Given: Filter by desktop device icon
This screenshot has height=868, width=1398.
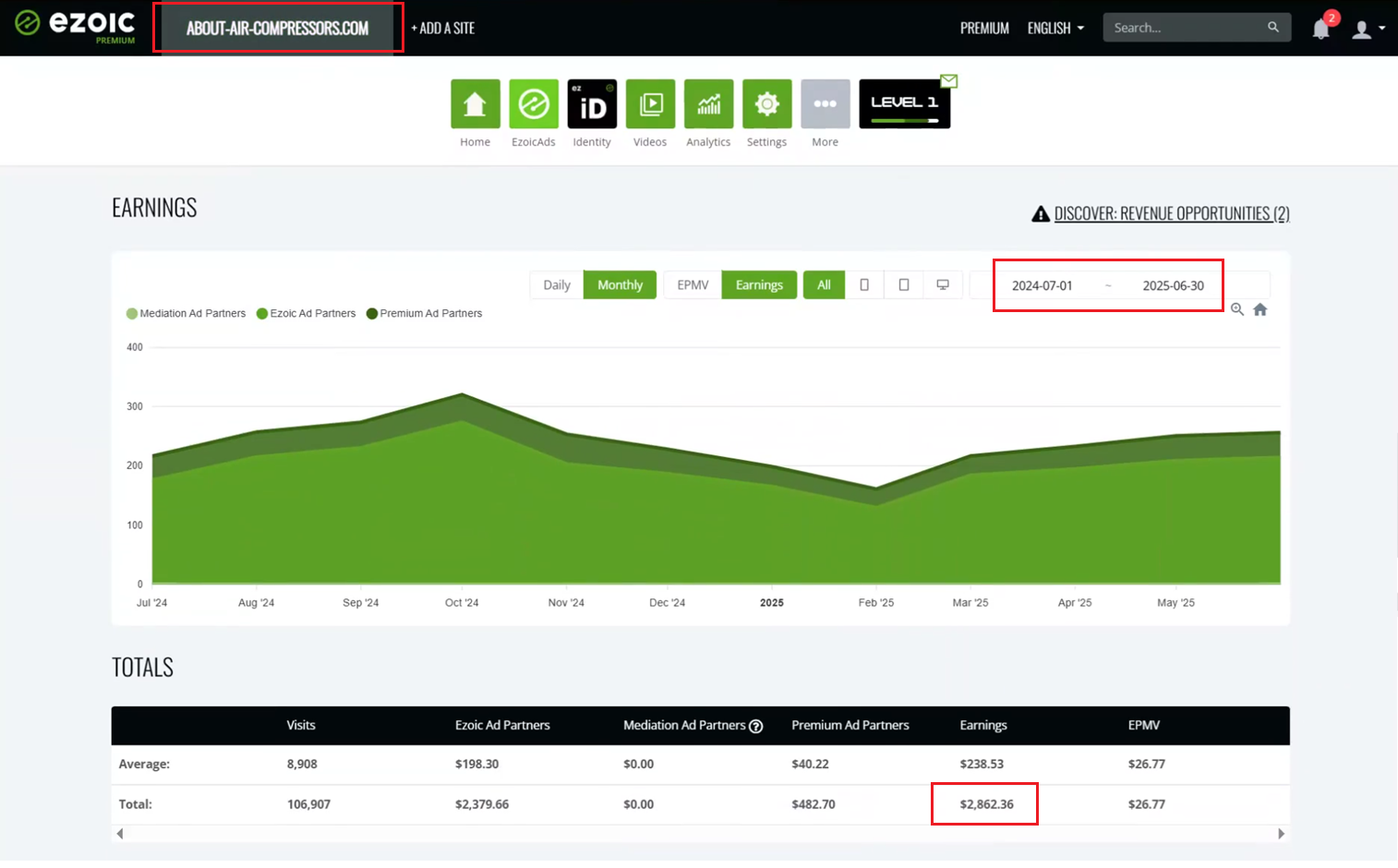Looking at the screenshot, I should (943, 284).
